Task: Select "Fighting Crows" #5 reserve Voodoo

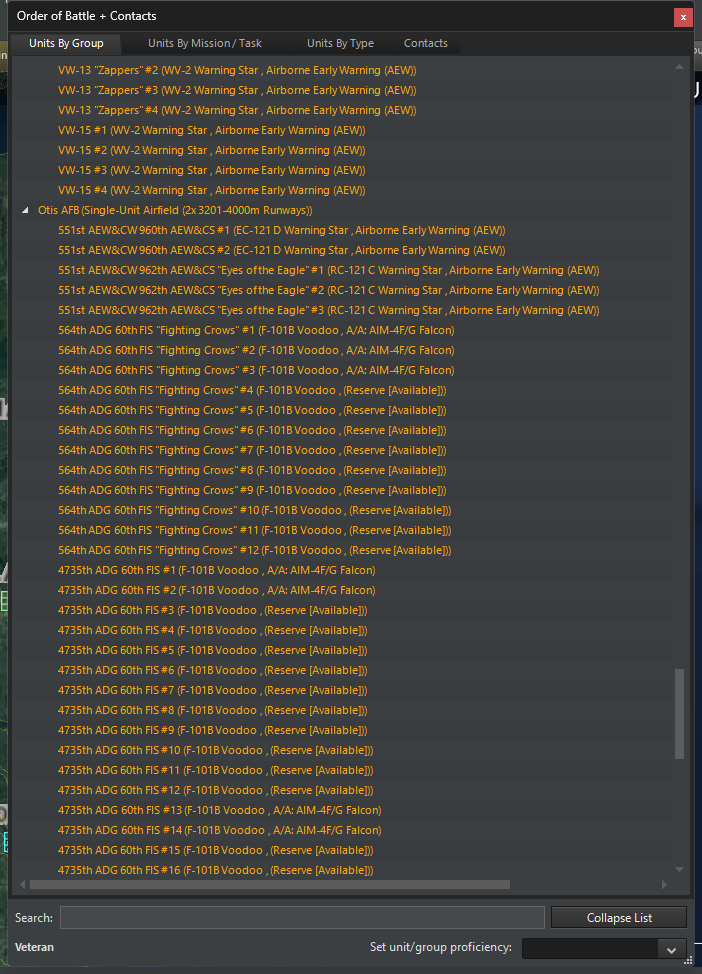Action: tap(252, 410)
